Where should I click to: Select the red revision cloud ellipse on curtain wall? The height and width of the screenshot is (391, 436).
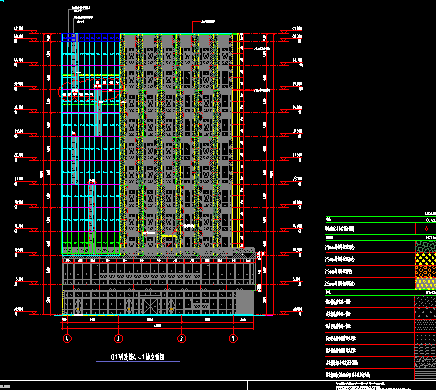91,89
